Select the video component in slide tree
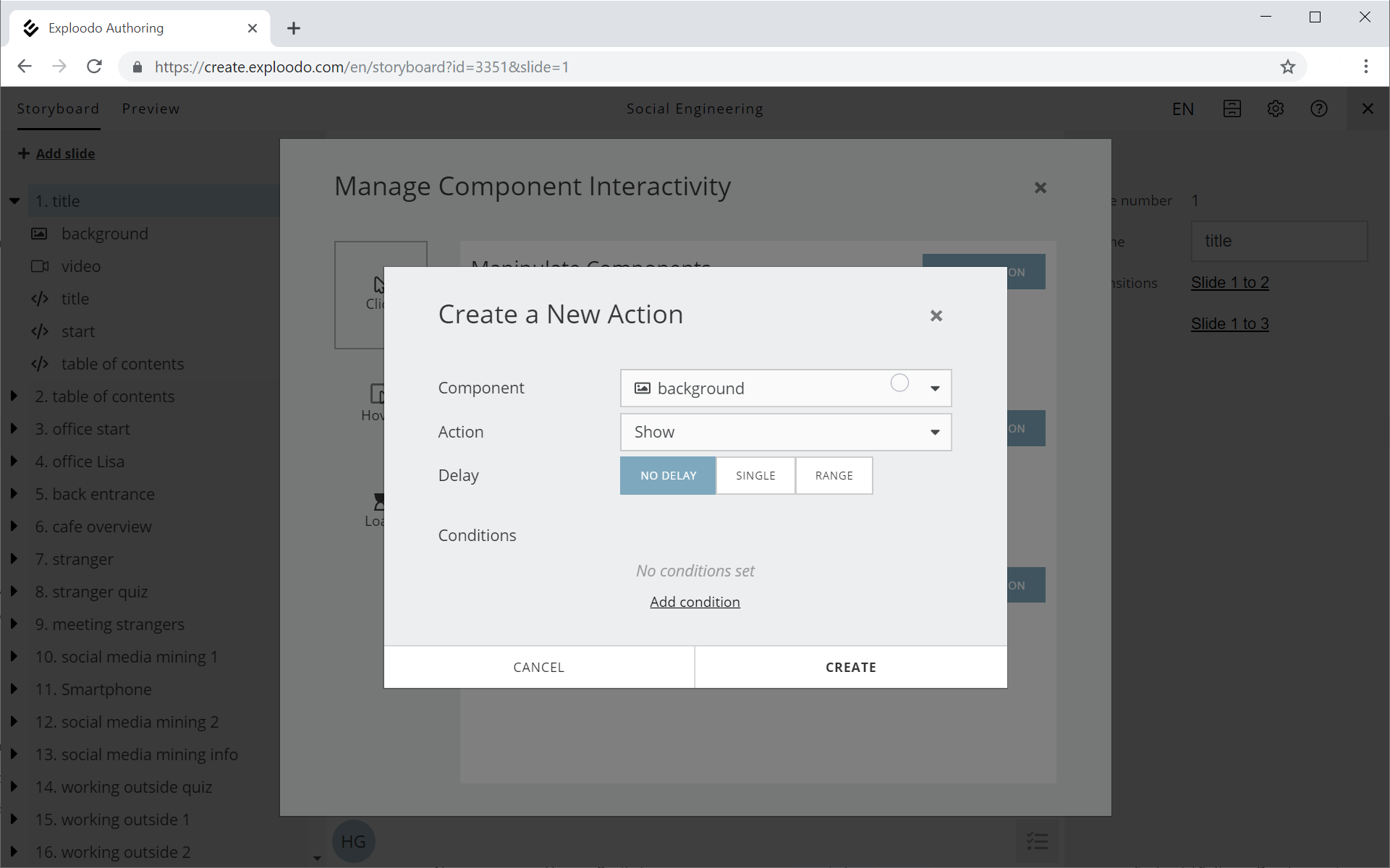Image resolution: width=1390 pixels, height=868 pixels. click(80, 266)
